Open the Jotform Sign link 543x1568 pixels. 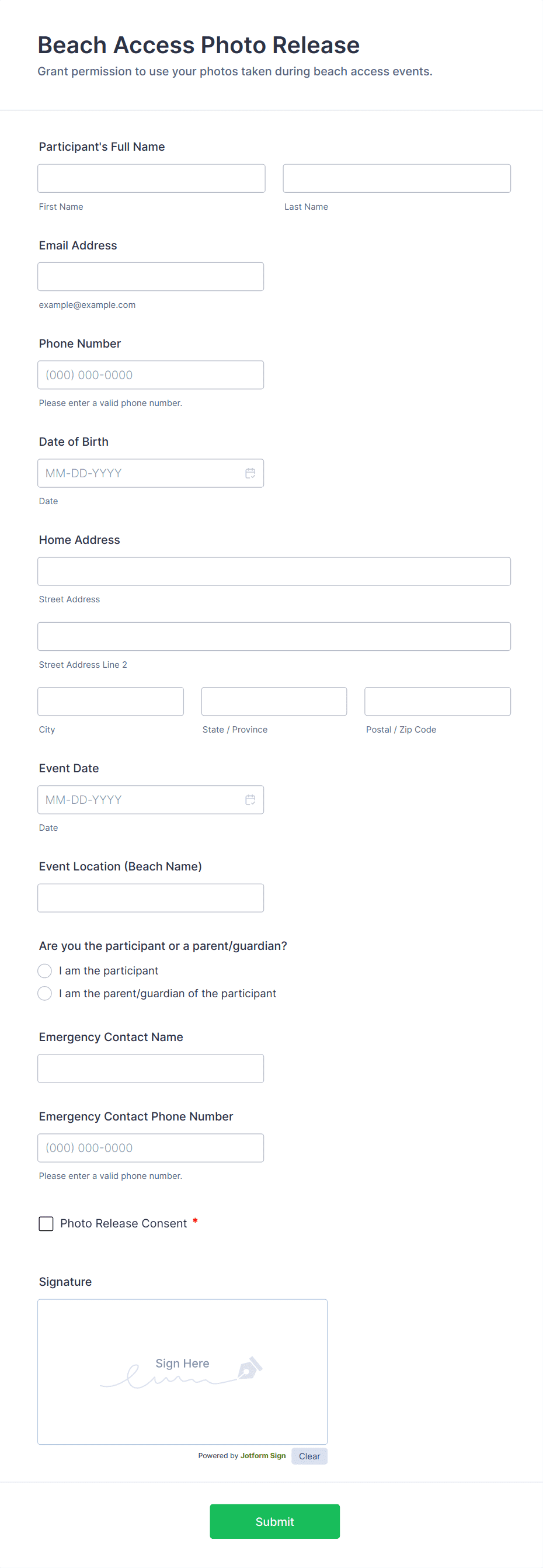263,1455
